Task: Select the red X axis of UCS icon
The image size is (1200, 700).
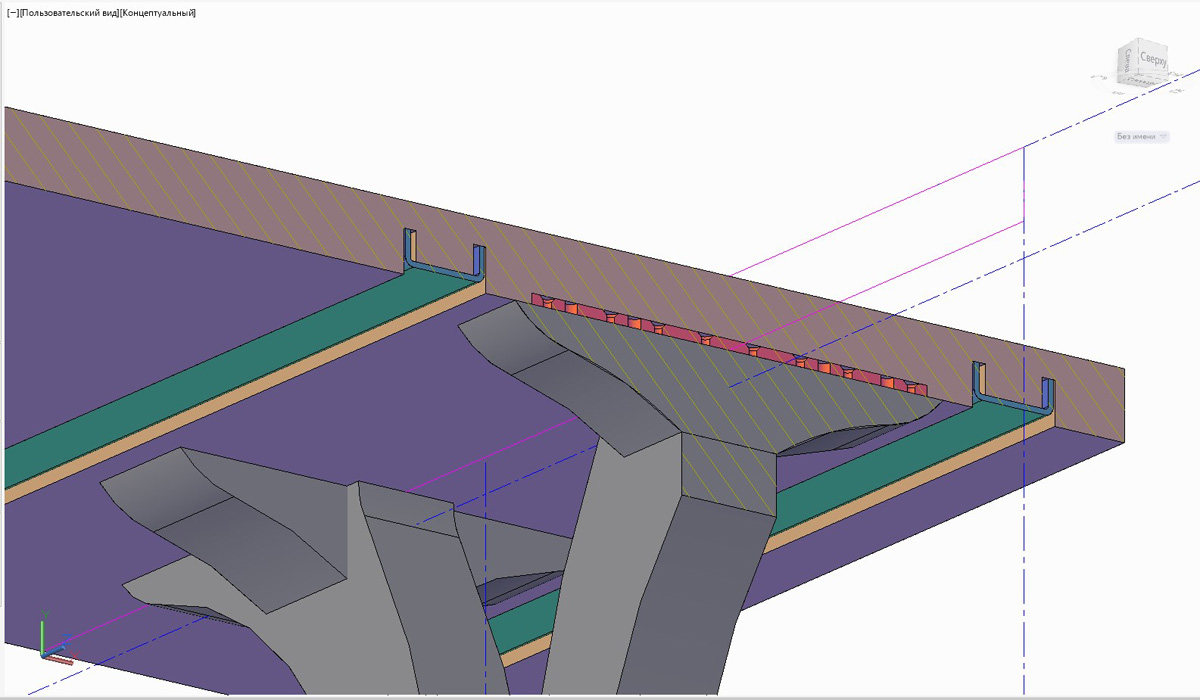Action: click(x=62, y=659)
